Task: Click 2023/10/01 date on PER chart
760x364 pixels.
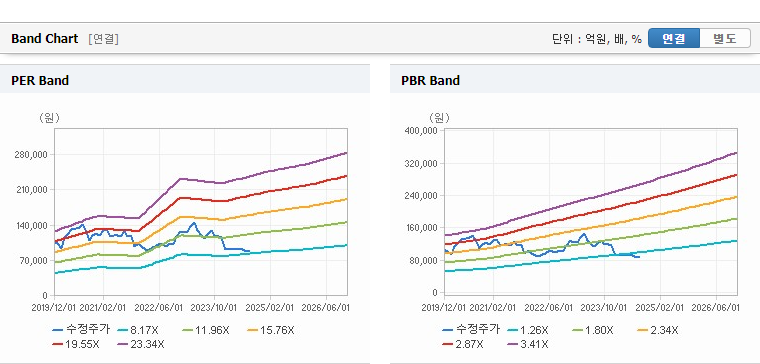Action: (x=215, y=308)
